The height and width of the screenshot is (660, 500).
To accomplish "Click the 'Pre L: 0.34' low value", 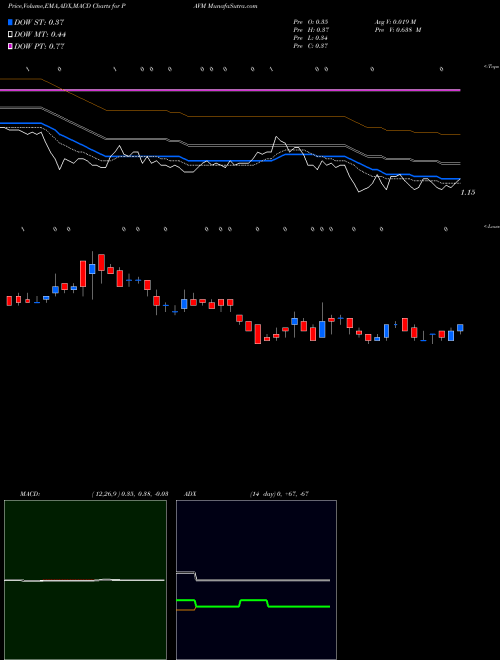I will pos(311,38).
